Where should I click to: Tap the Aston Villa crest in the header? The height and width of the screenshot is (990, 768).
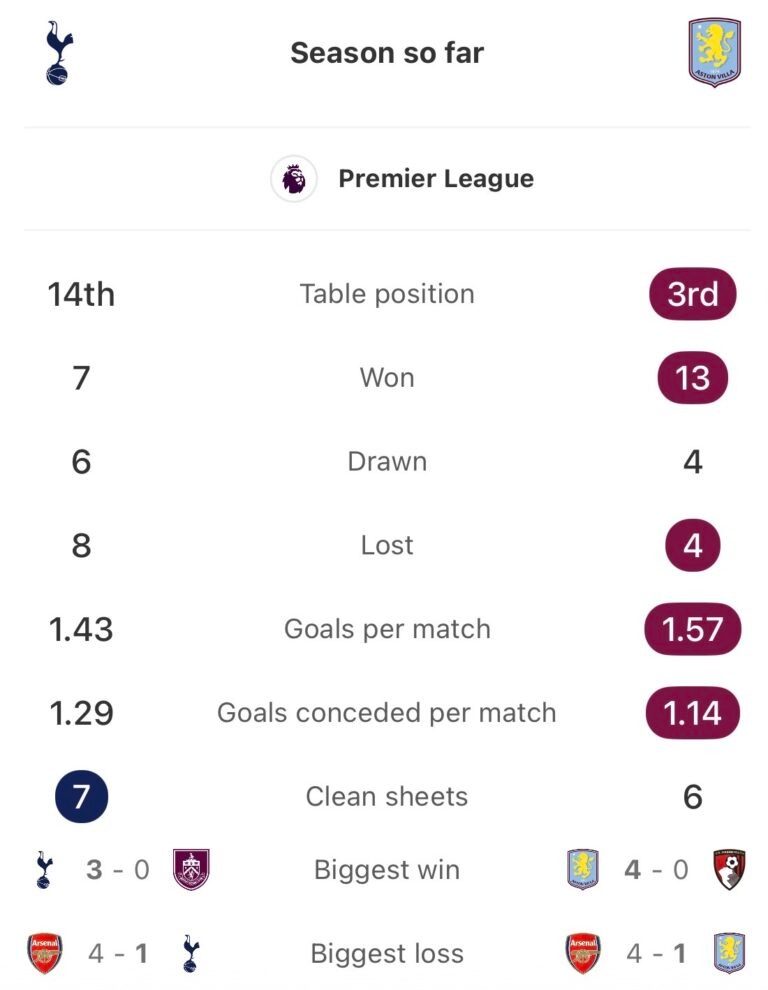[x=714, y=52]
